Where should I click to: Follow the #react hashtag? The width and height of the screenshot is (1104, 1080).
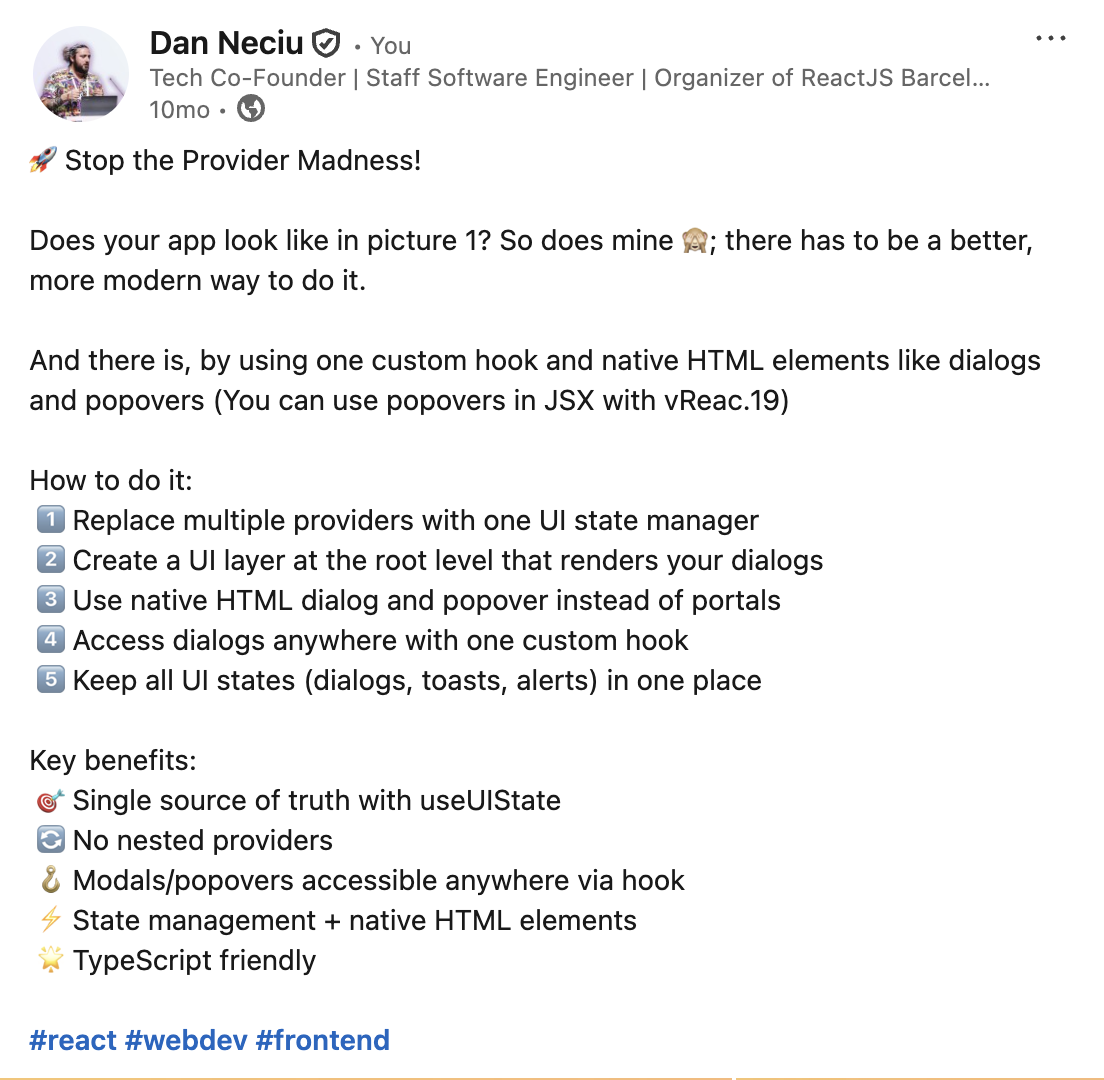coord(73,1040)
